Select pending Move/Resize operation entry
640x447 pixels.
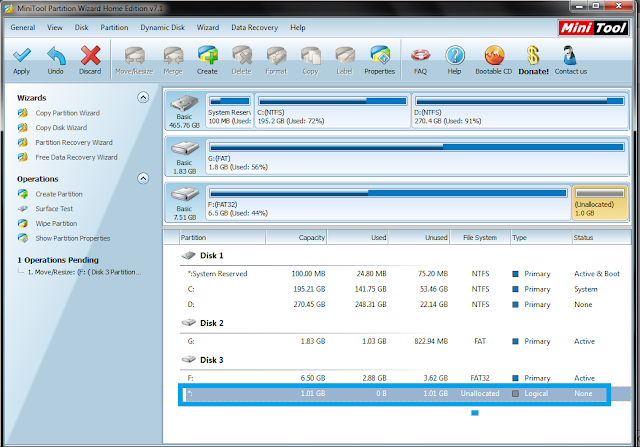(84, 272)
